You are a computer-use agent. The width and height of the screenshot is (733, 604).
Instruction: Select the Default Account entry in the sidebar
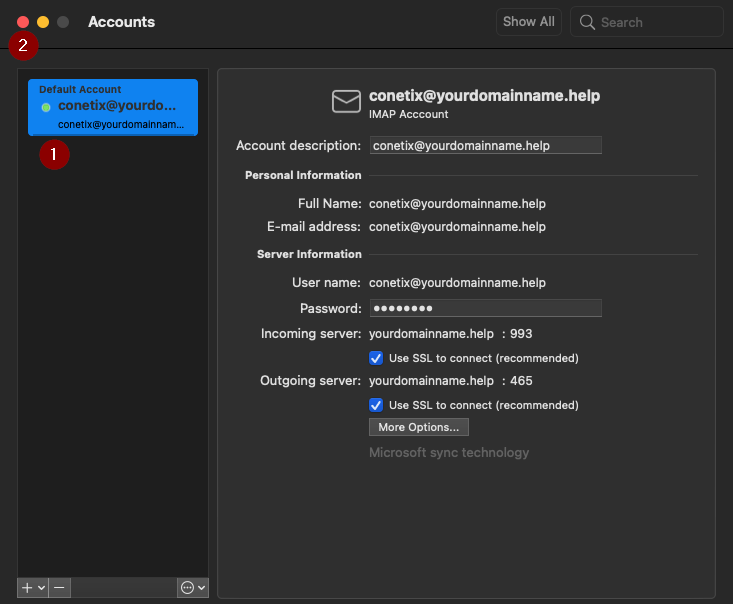113,108
